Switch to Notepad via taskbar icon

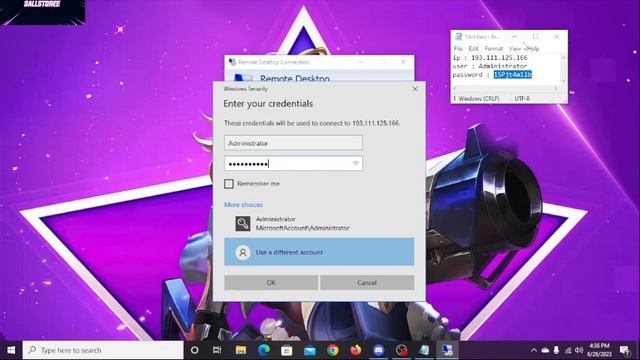pyautogui.click(x=424, y=350)
